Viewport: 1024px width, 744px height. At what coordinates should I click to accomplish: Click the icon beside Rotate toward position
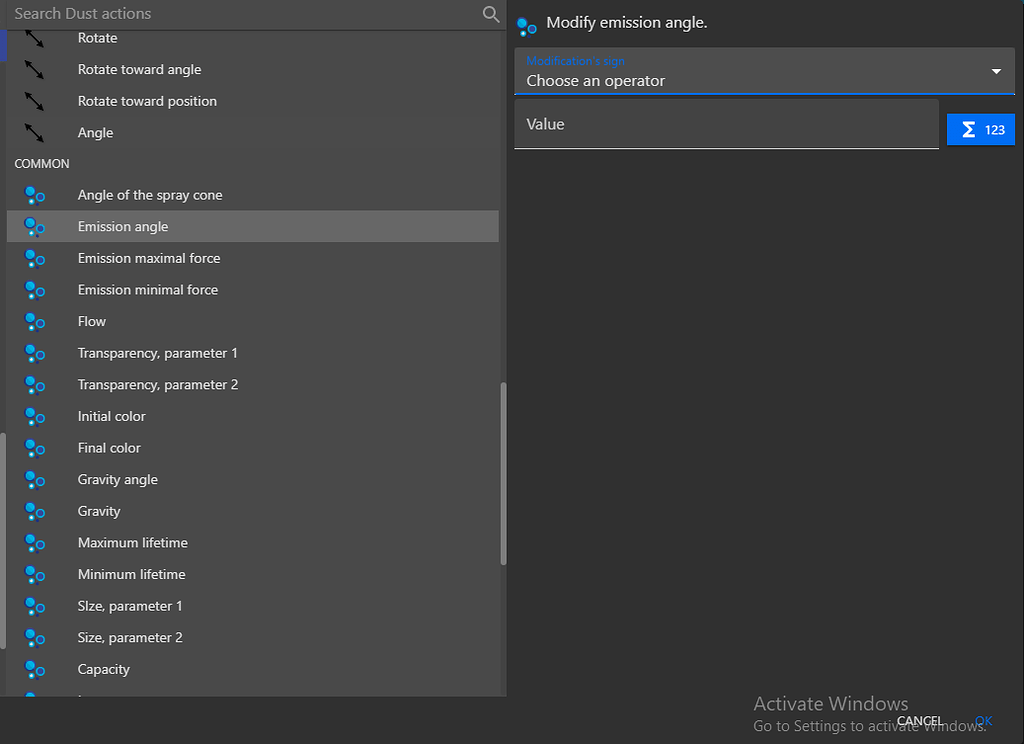34,101
